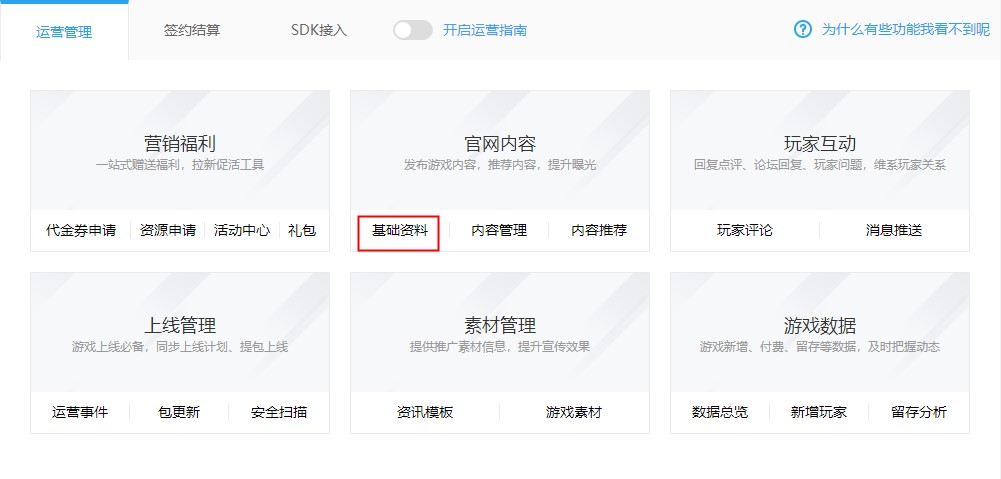Select 资源申请 under 营销福利

point(168,231)
